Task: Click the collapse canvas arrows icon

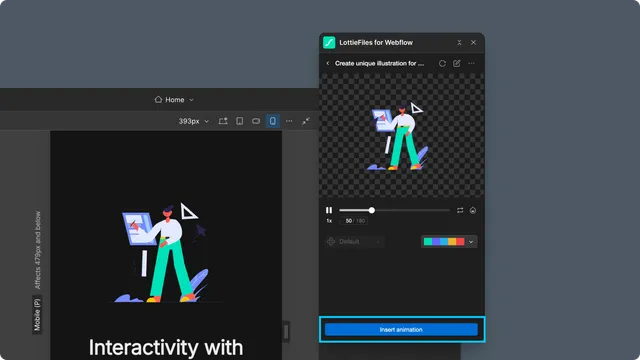Action: (306, 121)
